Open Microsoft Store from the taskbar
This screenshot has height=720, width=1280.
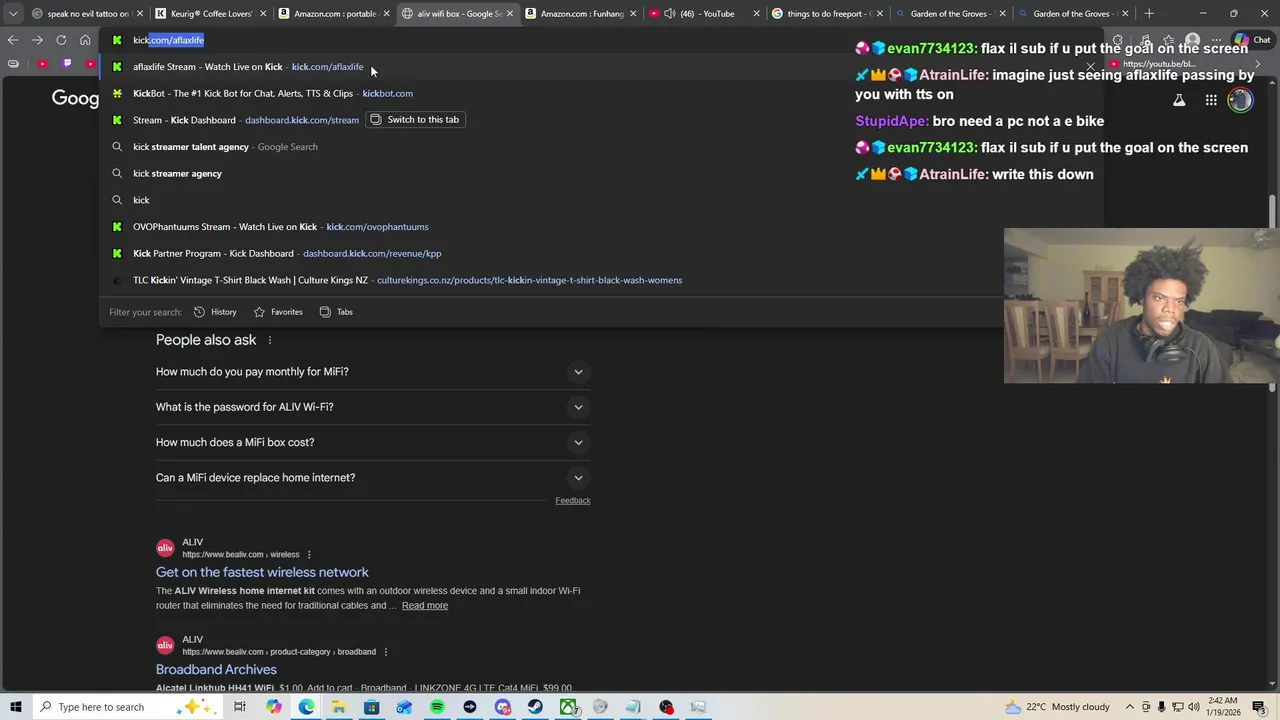(x=371, y=707)
